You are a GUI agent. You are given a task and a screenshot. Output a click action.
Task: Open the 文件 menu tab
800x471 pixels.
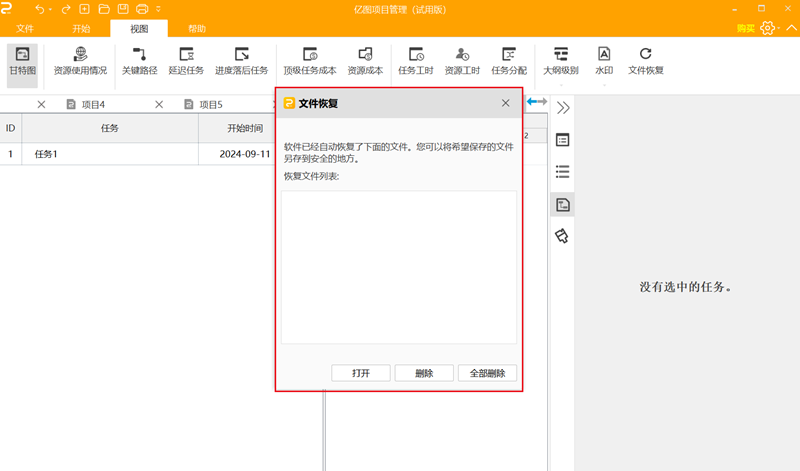24,29
